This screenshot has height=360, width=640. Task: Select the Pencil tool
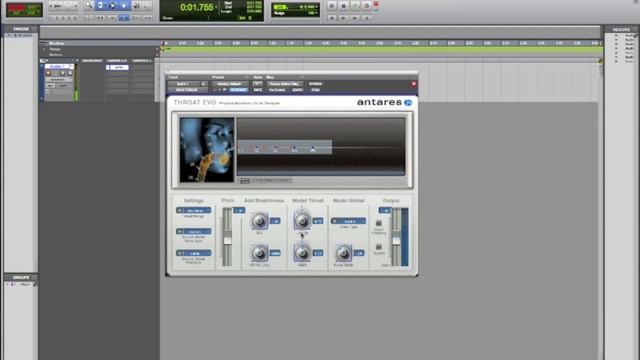pos(147,5)
